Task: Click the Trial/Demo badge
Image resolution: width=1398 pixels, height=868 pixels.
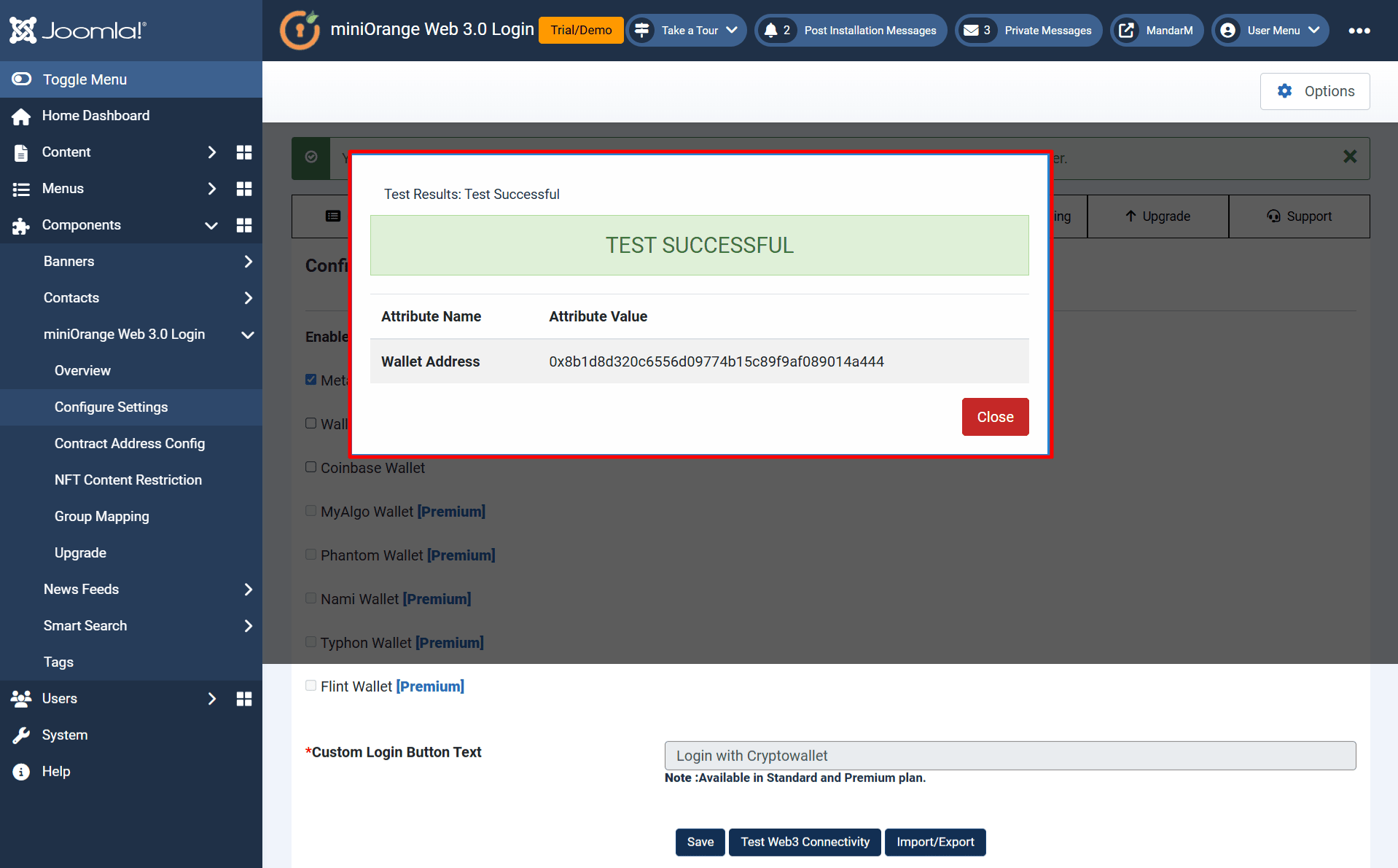Action: point(581,30)
